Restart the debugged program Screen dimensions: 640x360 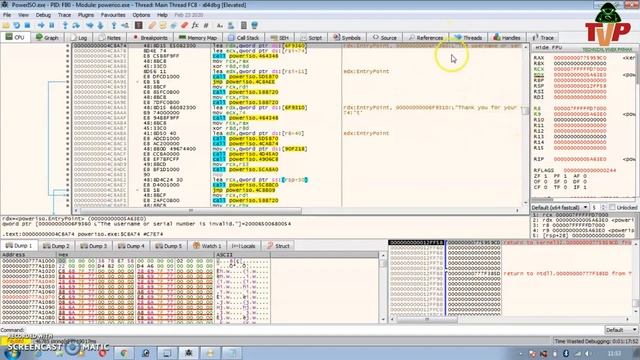[x=17, y=25]
